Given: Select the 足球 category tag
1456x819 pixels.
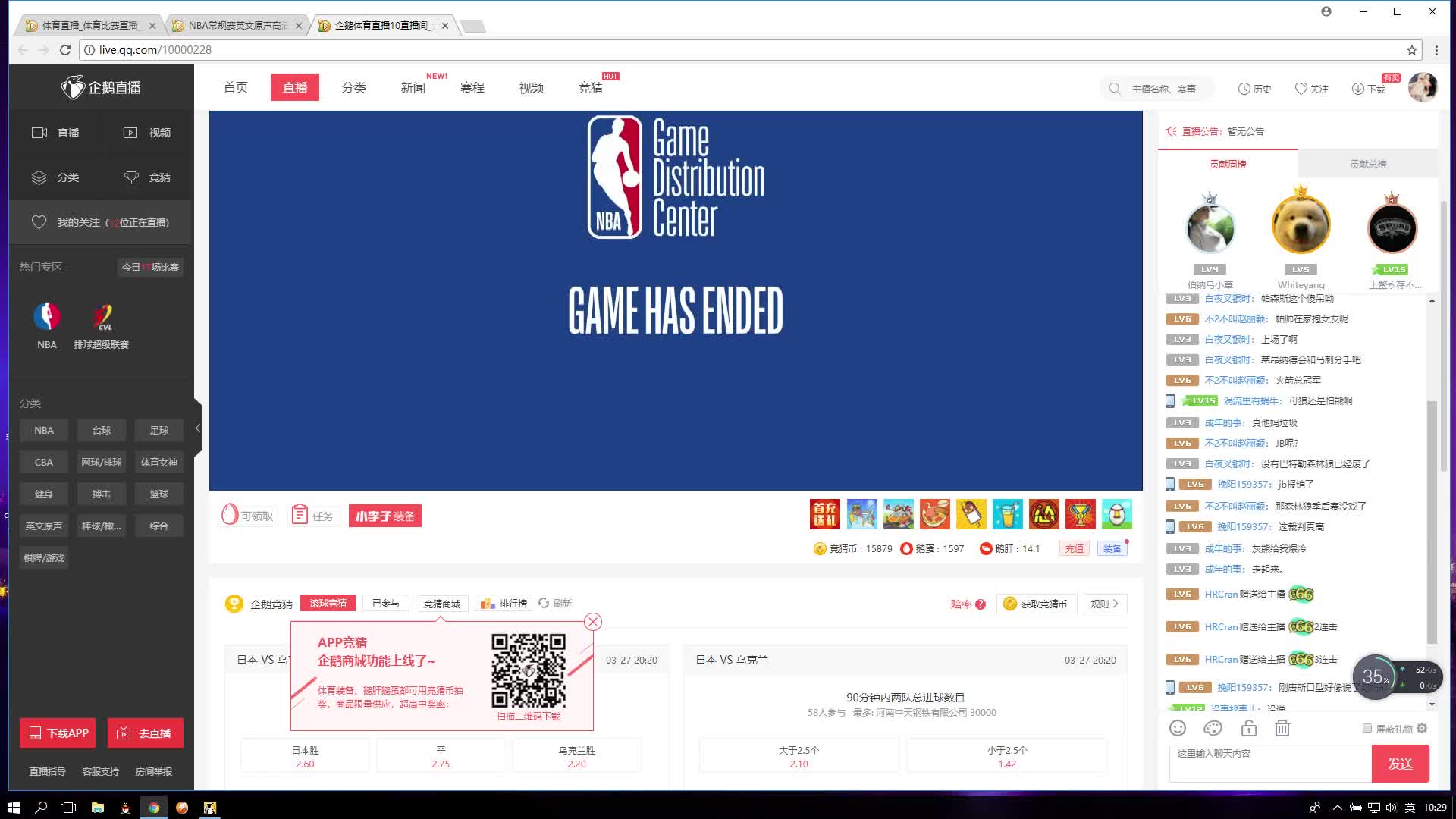Looking at the screenshot, I should tap(158, 430).
